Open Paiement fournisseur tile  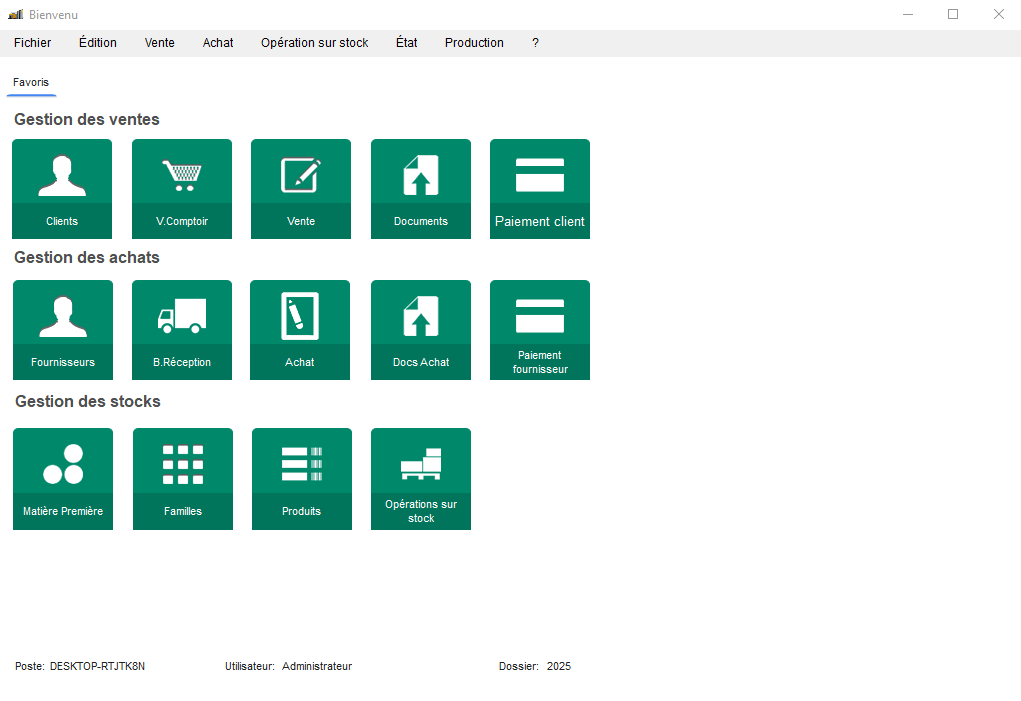[540, 329]
